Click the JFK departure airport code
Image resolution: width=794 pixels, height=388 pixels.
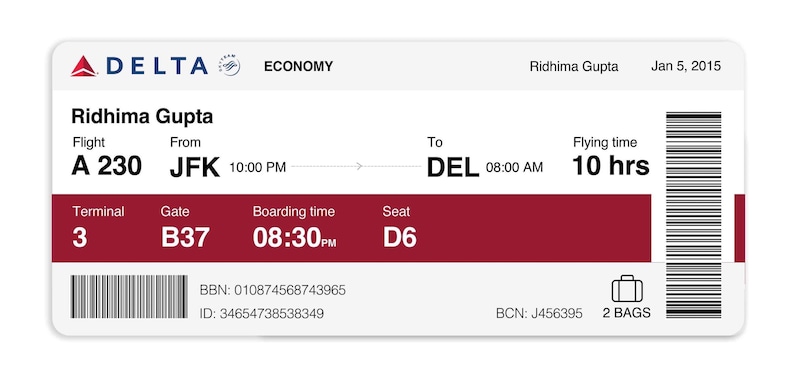(x=195, y=167)
